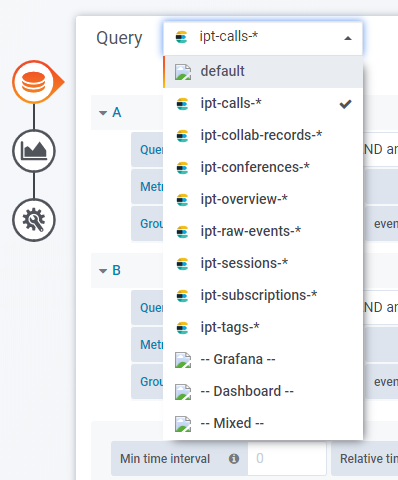398x480 pixels.
Task: Select ipt-sessions-* datasource
Action: click(264, 264)
